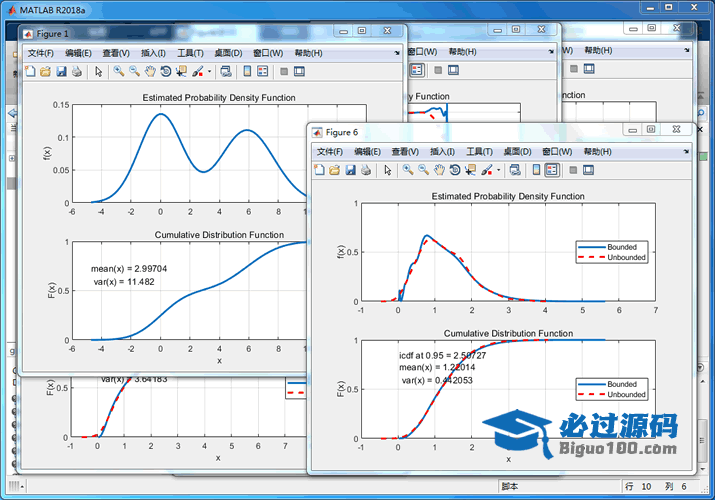Open 文件(F) menu in Figure 1

(x=41, y=53)
